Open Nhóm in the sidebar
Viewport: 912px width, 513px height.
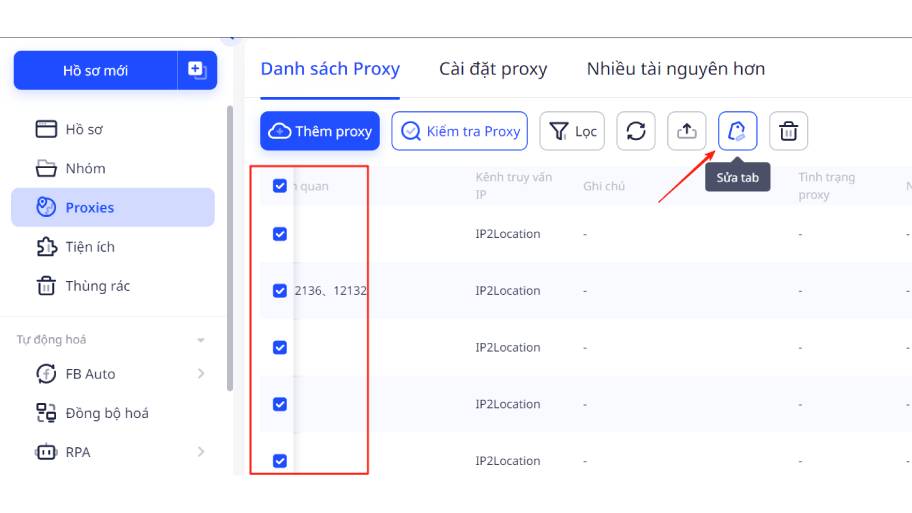click(113, 169)
